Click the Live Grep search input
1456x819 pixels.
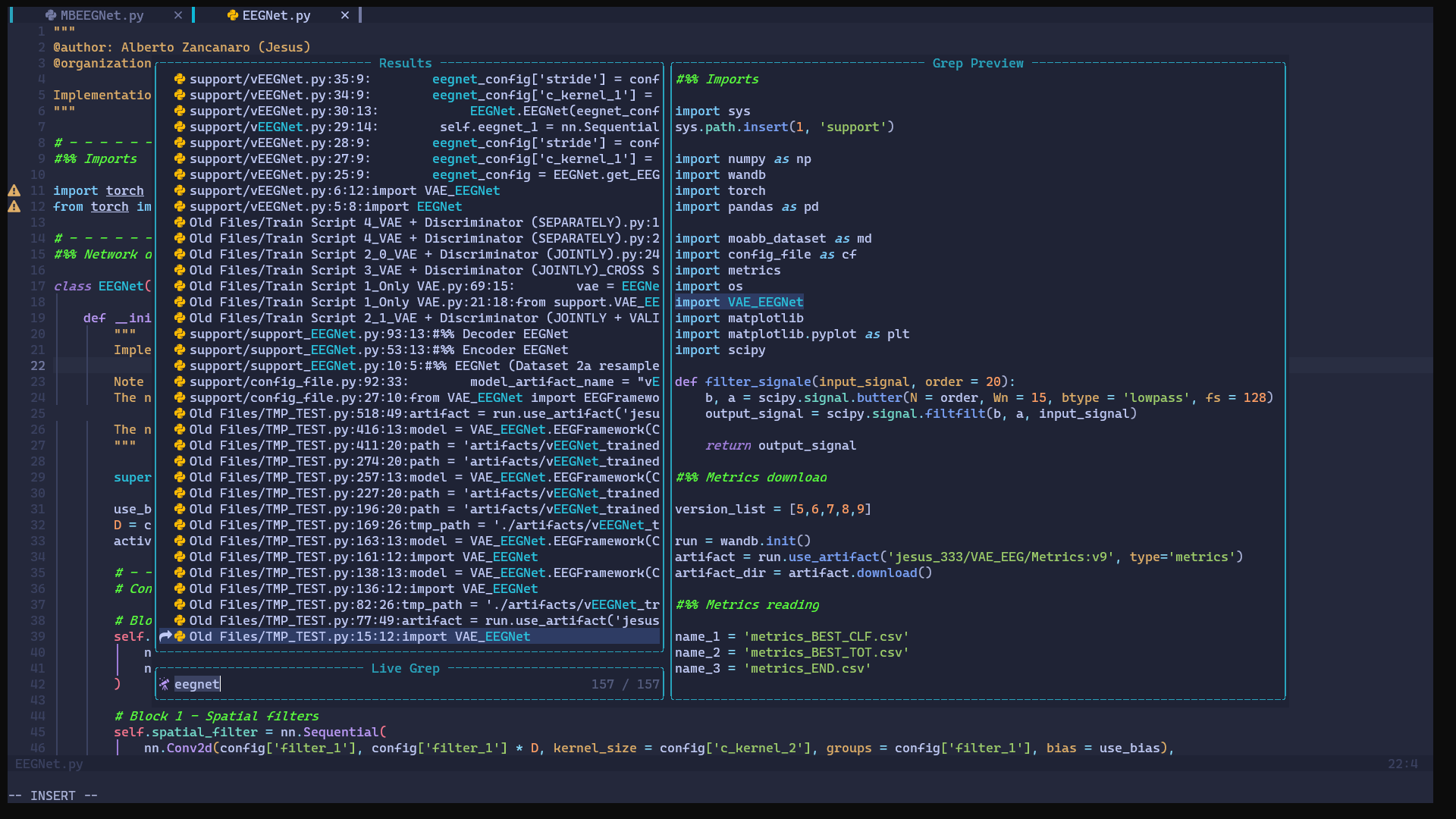pos(409,684)
